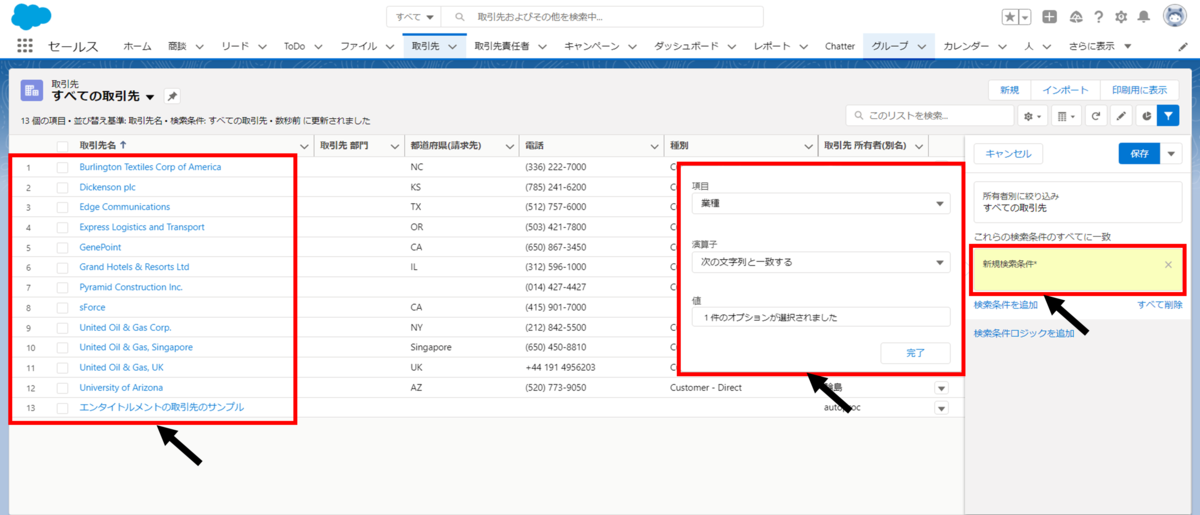1200x515 pixels.
Task: Click the favorites star icon
Action: pyautogui.click(x=1011, y=17)
